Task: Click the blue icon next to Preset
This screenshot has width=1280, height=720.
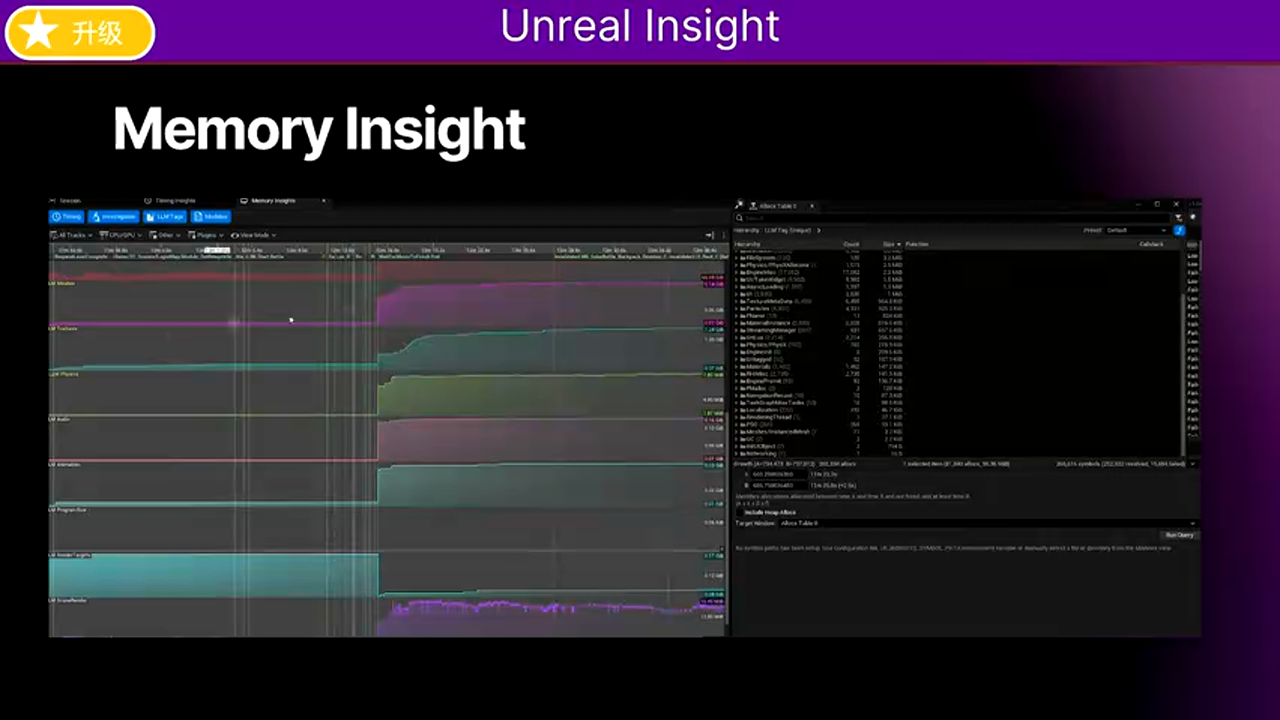Action: tap(1179, 230)
